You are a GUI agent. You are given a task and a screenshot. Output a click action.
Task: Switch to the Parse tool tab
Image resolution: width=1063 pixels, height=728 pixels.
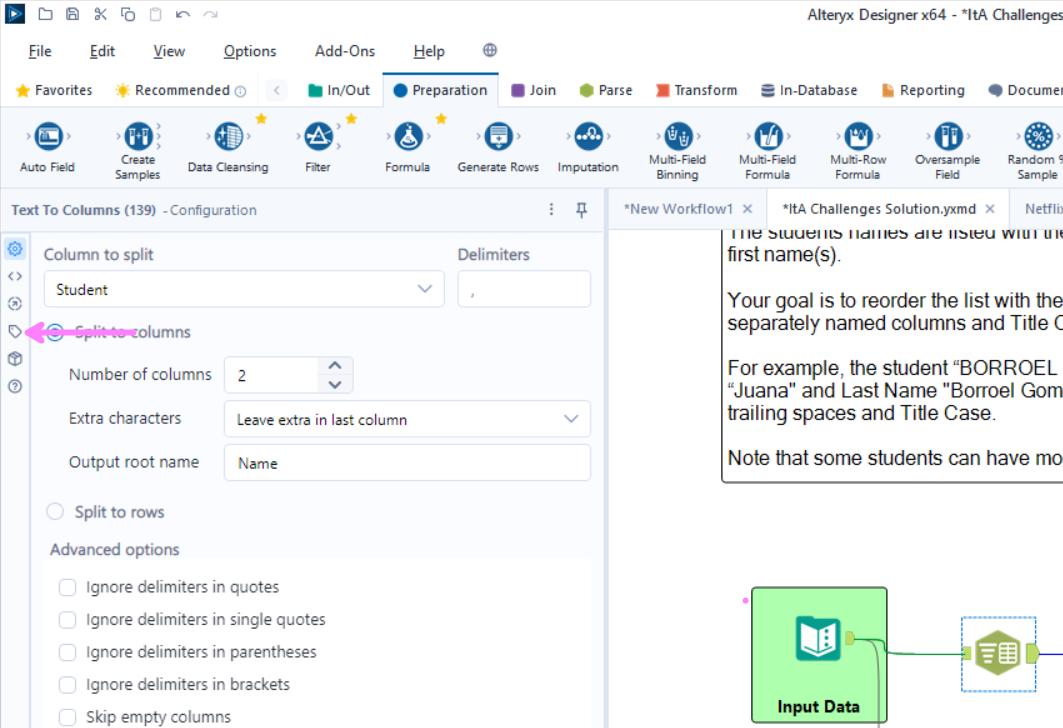[606, 90]
